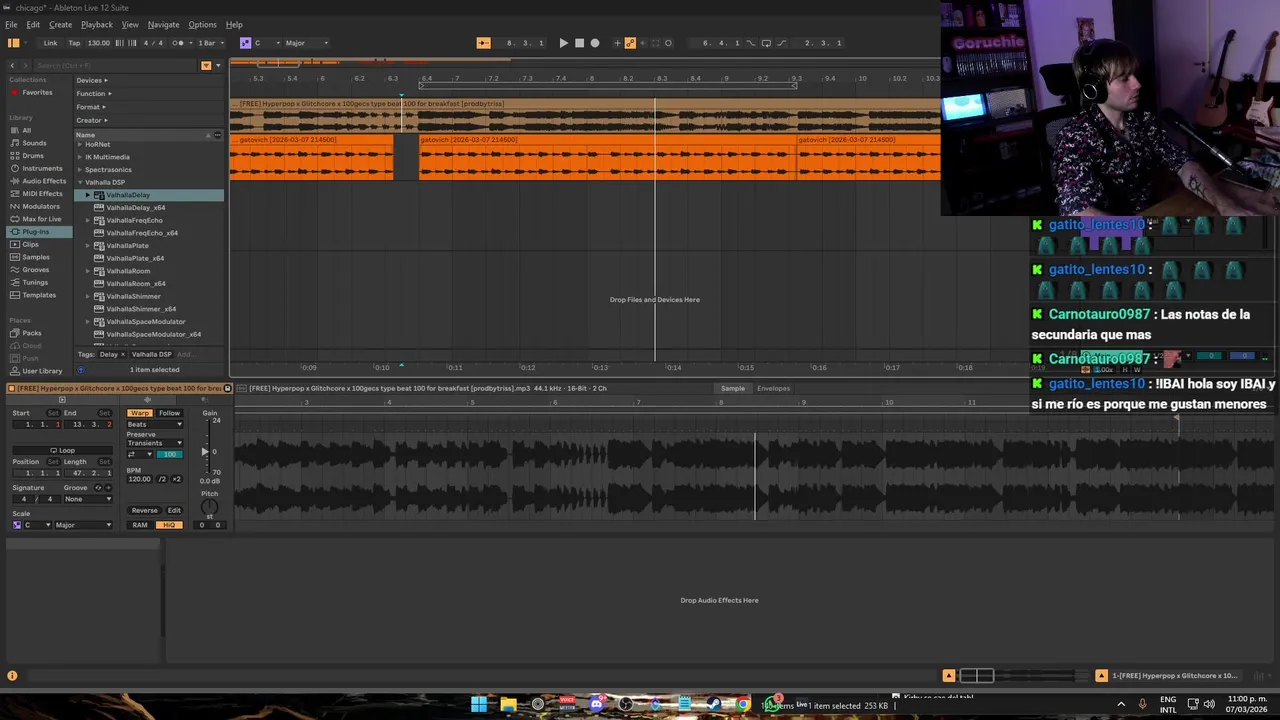Open the Create menu
This screenshot has height=720, width=1280.
tap(60, 25)
